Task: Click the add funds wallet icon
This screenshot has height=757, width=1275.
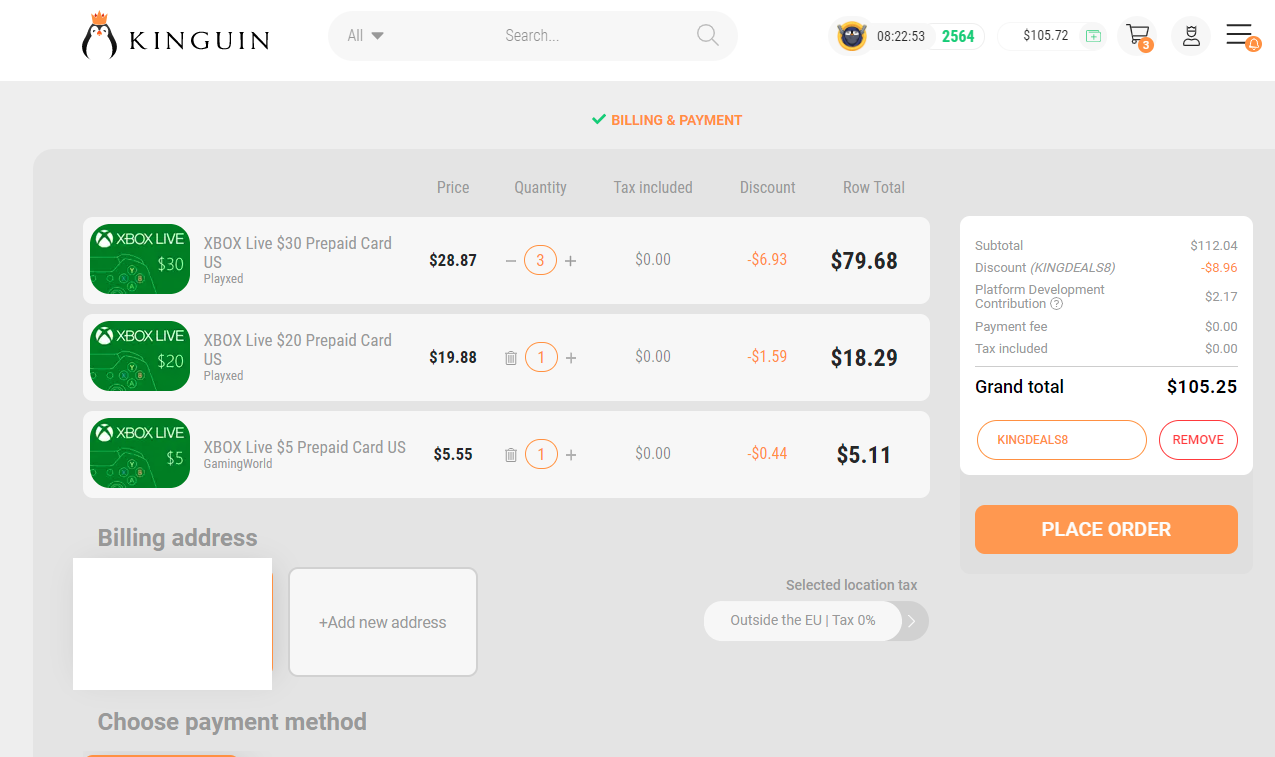Action: click(x=1092, y=36)
